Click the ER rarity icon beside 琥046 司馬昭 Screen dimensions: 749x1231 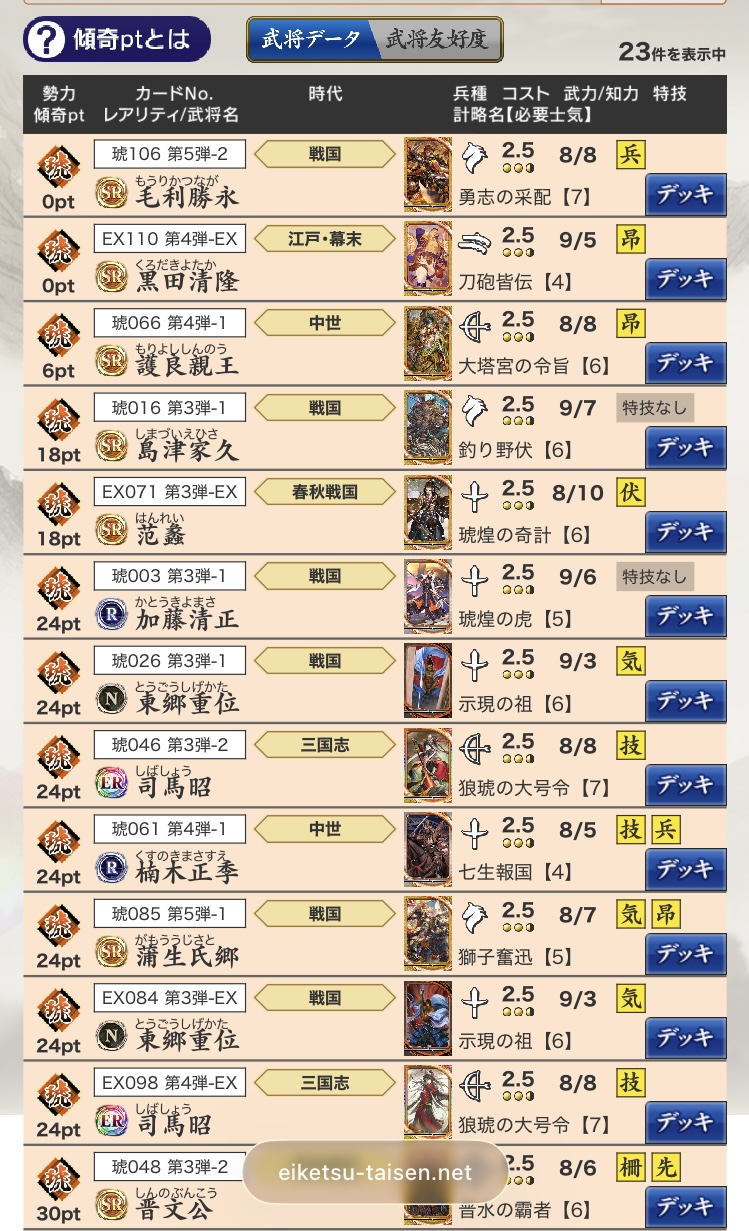111,782
